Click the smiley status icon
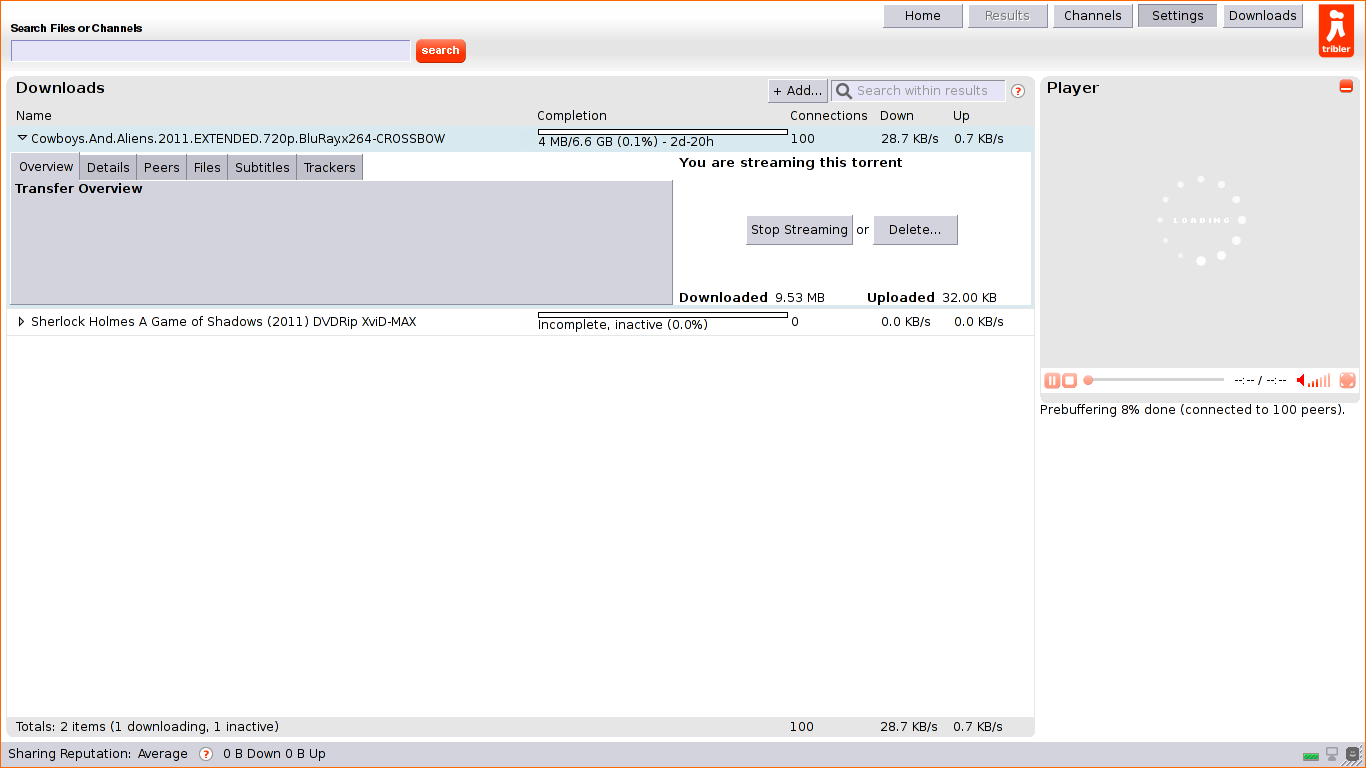This screenshot has width=1366, height=768. click(1353, 754)
